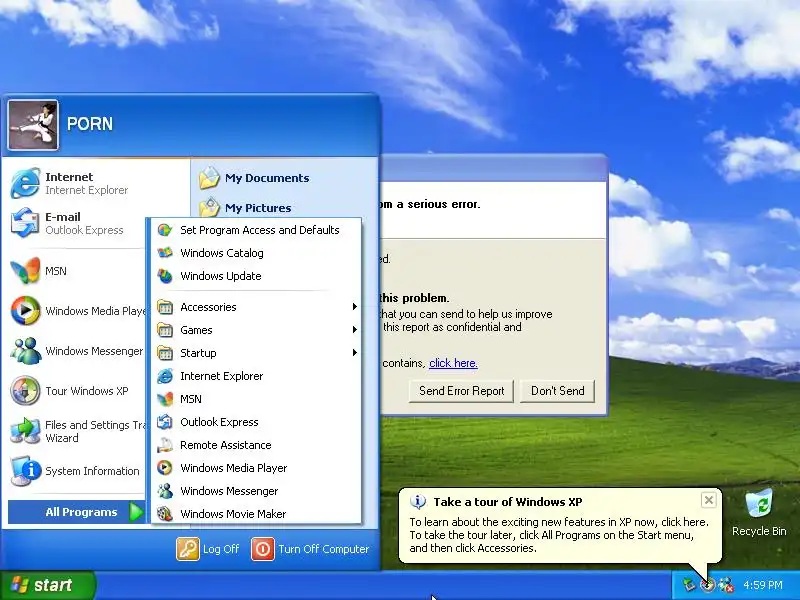800x600 pixels.
Task: Close the Take a tour balloon tip
Action: tap(709, 500)
